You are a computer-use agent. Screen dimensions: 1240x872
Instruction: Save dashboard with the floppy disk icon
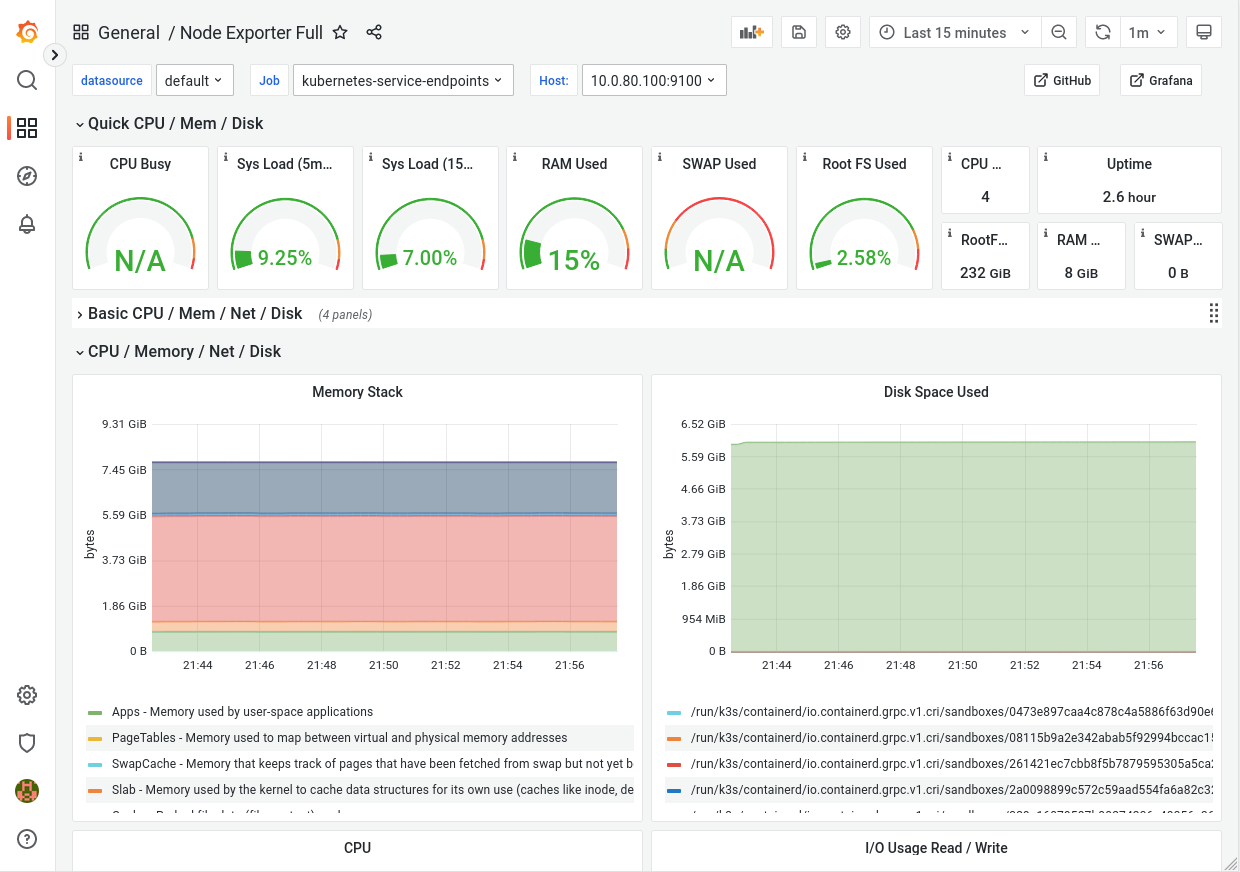(799, 32)
